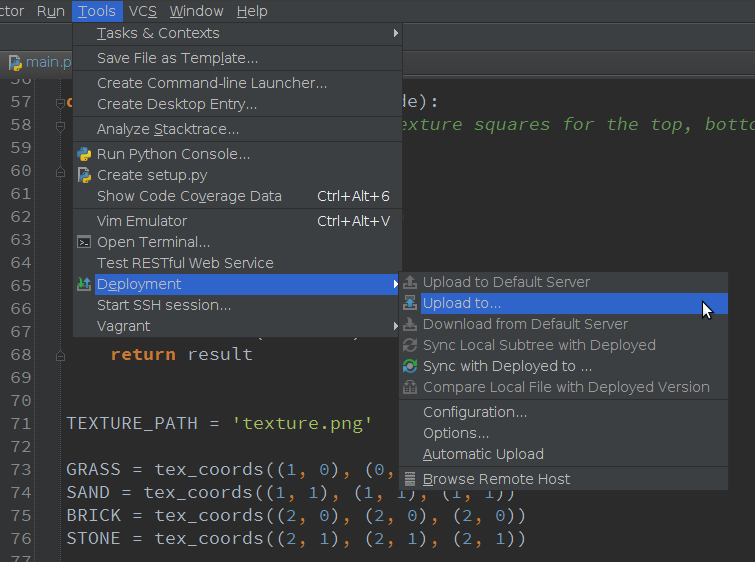Choose Save File as Template...
755x562 pixels.
pos(237,58)
